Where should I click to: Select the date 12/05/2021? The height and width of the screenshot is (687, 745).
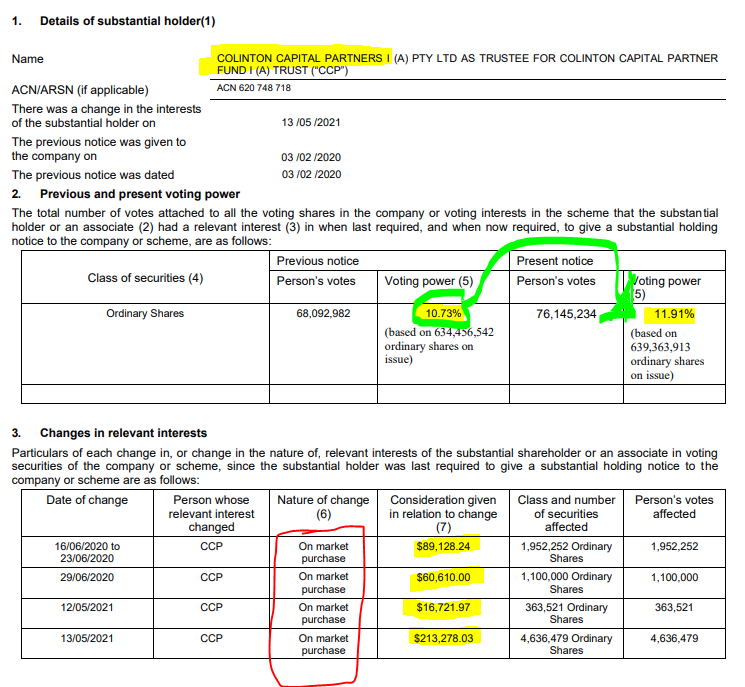(x=87, y=607)
